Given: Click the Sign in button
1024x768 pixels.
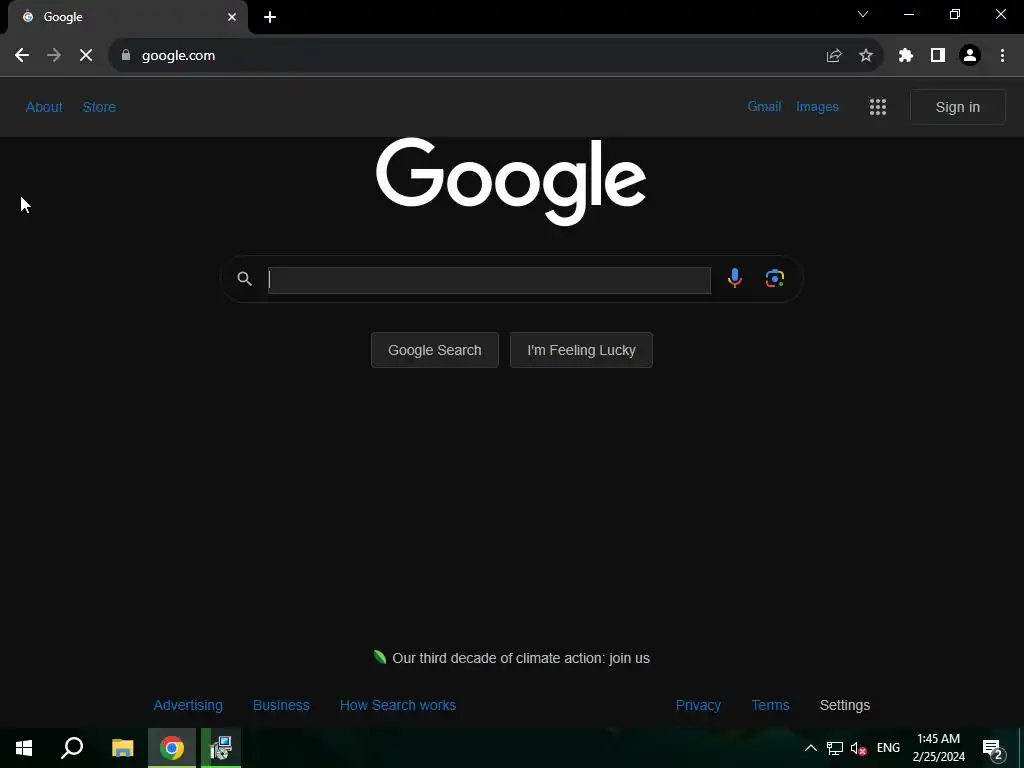Looking at the screenshot, I should (957, 107).
